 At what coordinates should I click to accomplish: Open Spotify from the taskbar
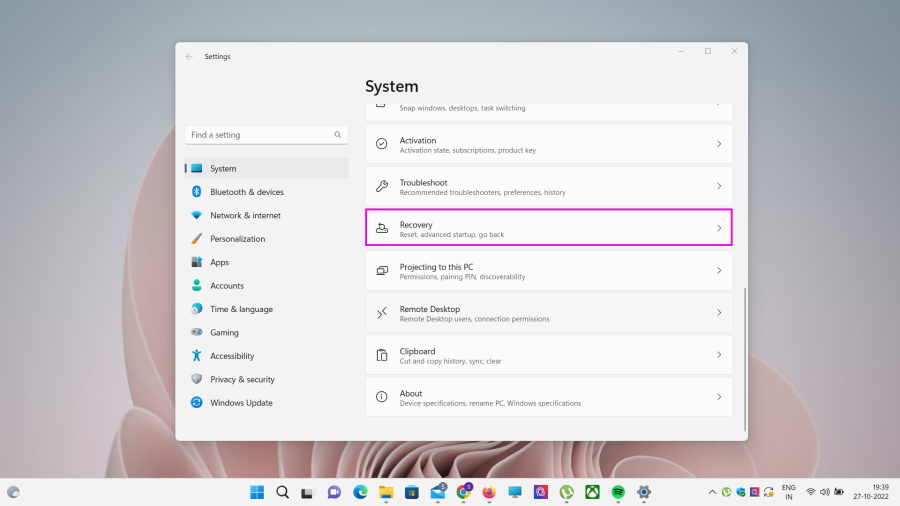click(x=618, y=492)
